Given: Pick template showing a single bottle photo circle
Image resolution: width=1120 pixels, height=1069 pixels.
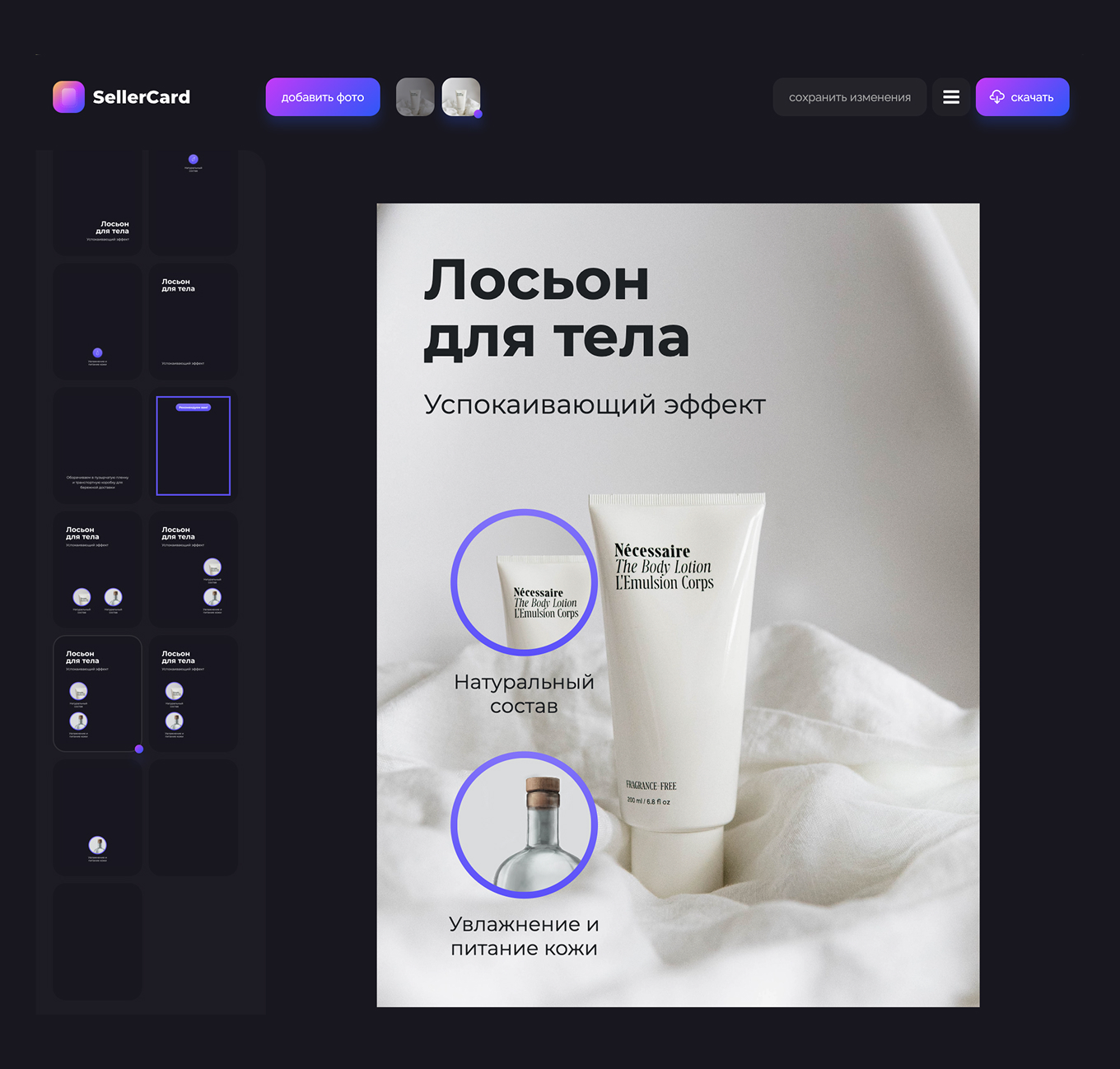Looking at the screenshot, I should point(97,818).
